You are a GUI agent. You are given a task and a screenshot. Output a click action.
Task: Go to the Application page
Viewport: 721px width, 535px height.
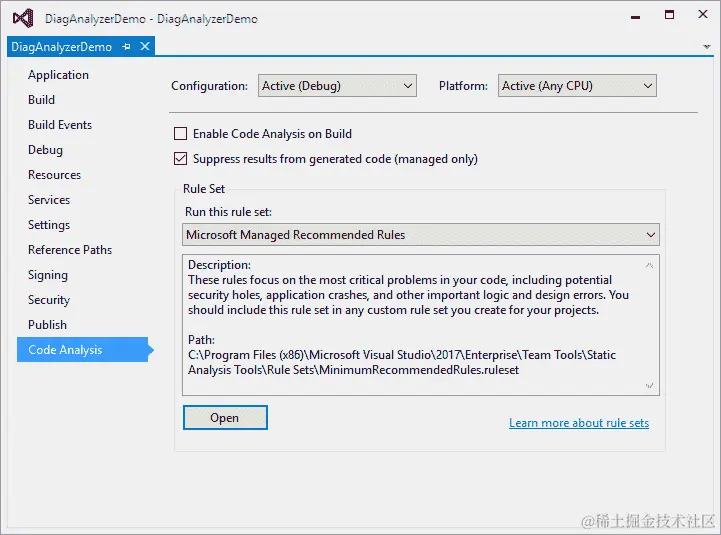tap(58, 75)
